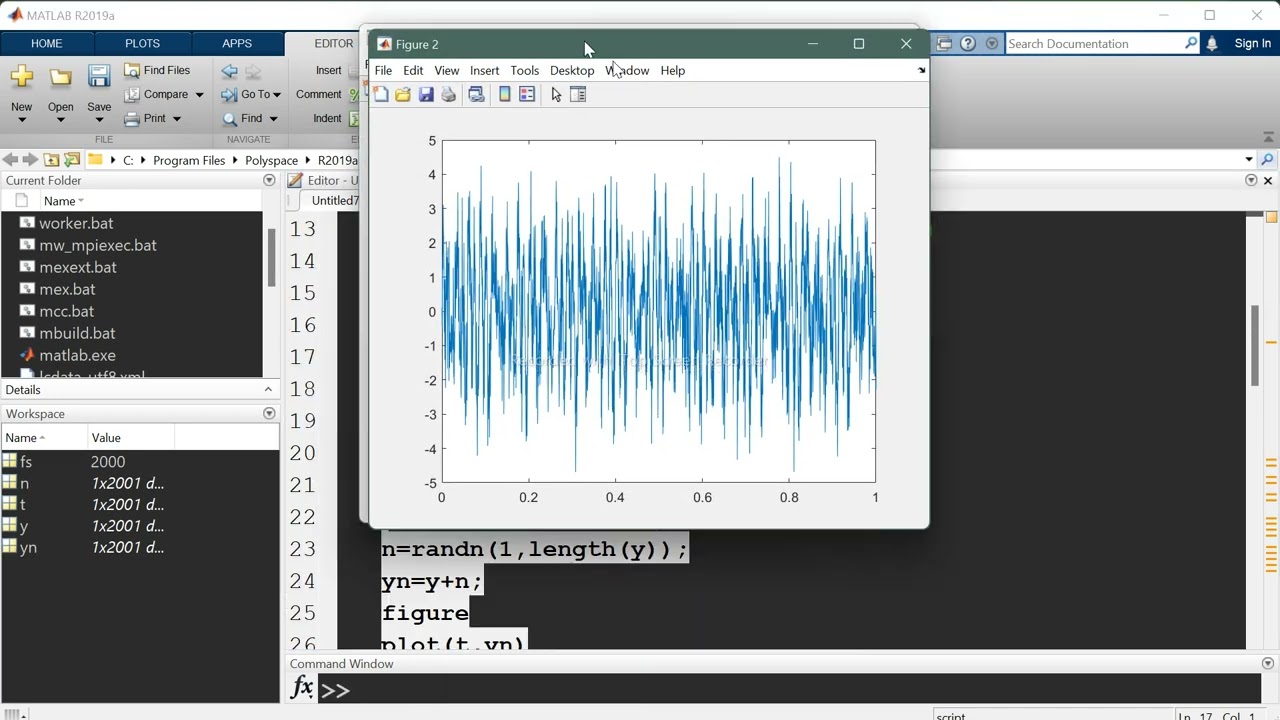Click the notifications bell icon
Viewport: 1280px width, 720px height.
(1212, 43)
